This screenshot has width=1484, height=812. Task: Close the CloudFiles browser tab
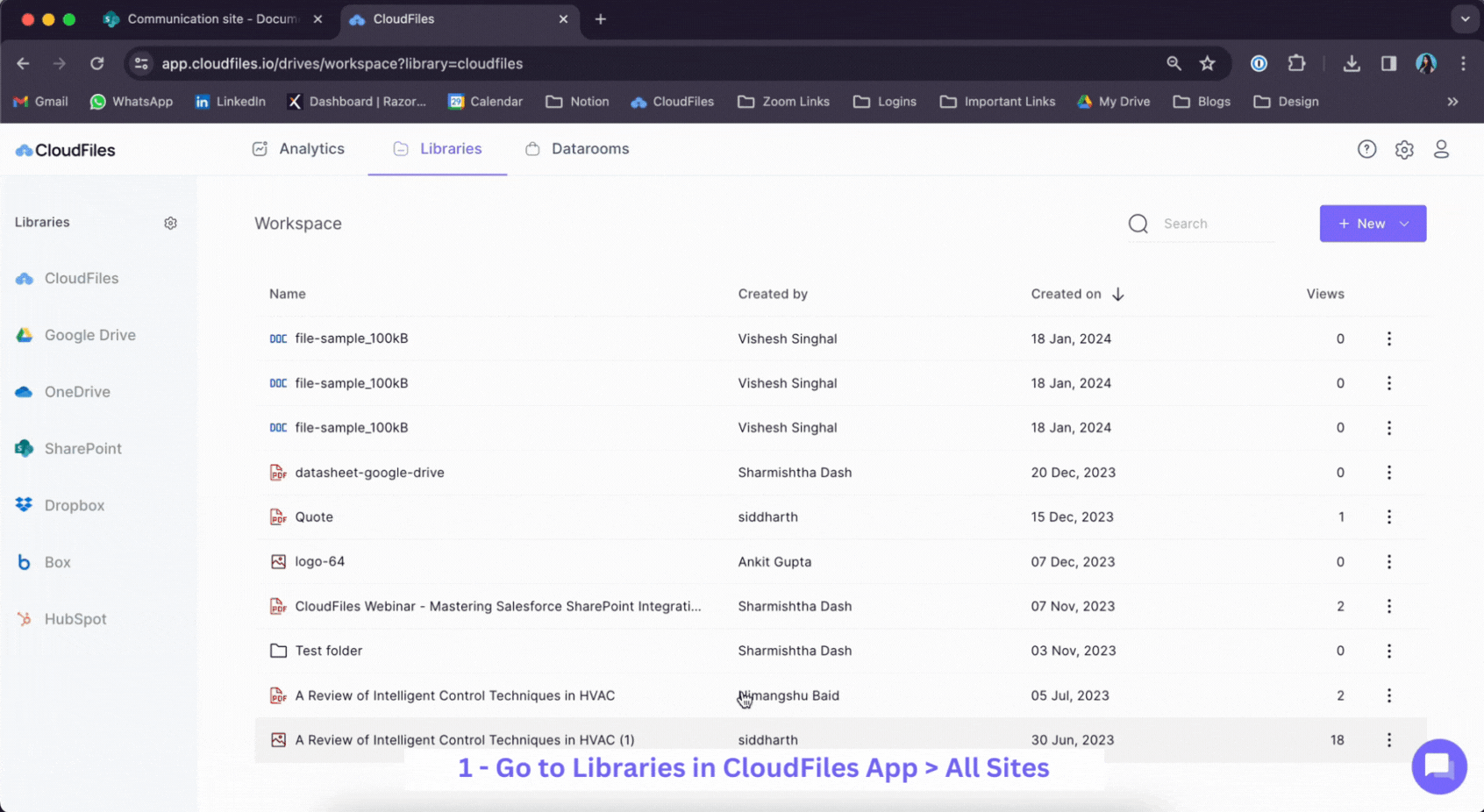coord(563,19)
